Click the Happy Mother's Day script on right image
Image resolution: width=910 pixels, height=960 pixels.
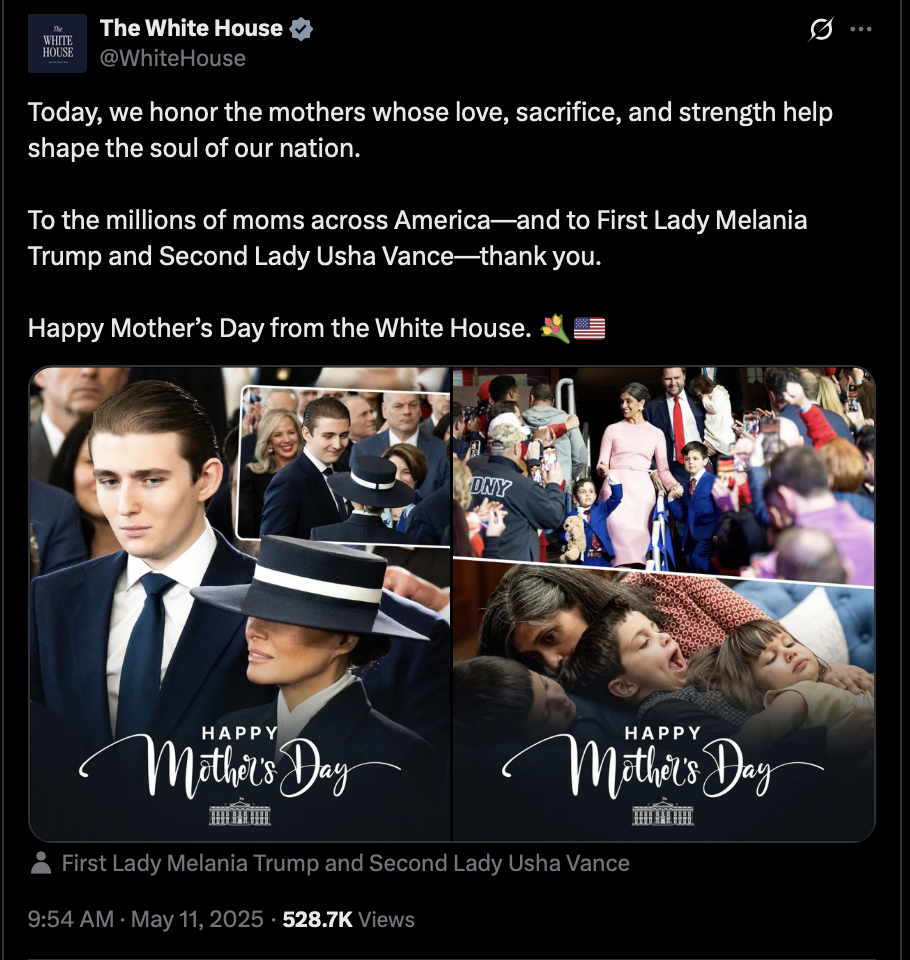coord(663,762)
